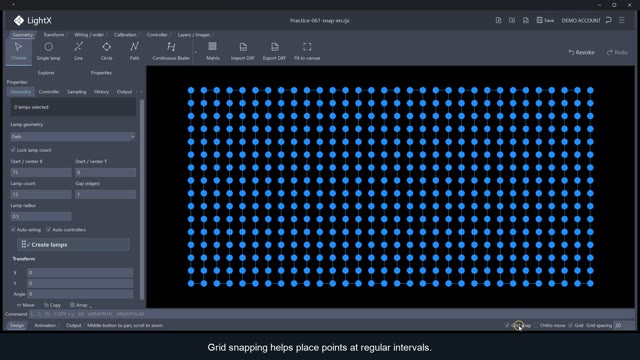Image resolution: width=640 pixels, height=360 pixels.
Task: Click the logout arrow beside DEMO ACCOUNT
Action: tap(609, 20)
